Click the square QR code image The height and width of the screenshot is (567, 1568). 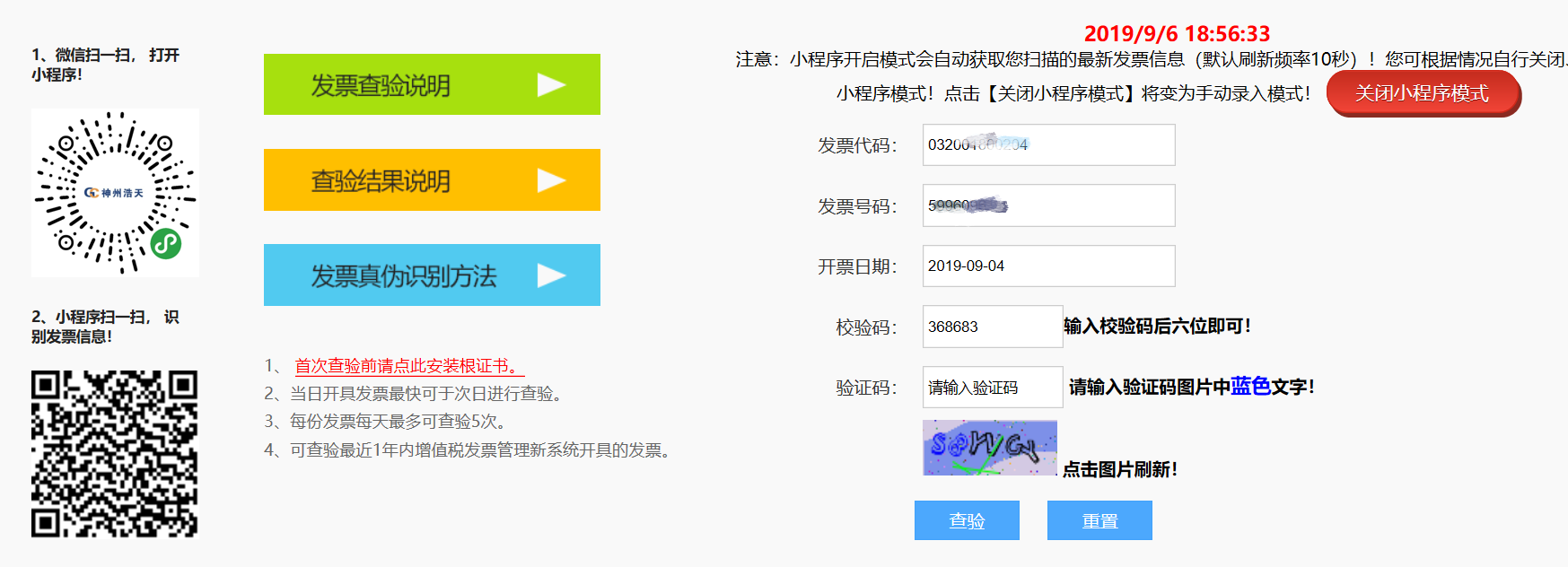(114, 454)
